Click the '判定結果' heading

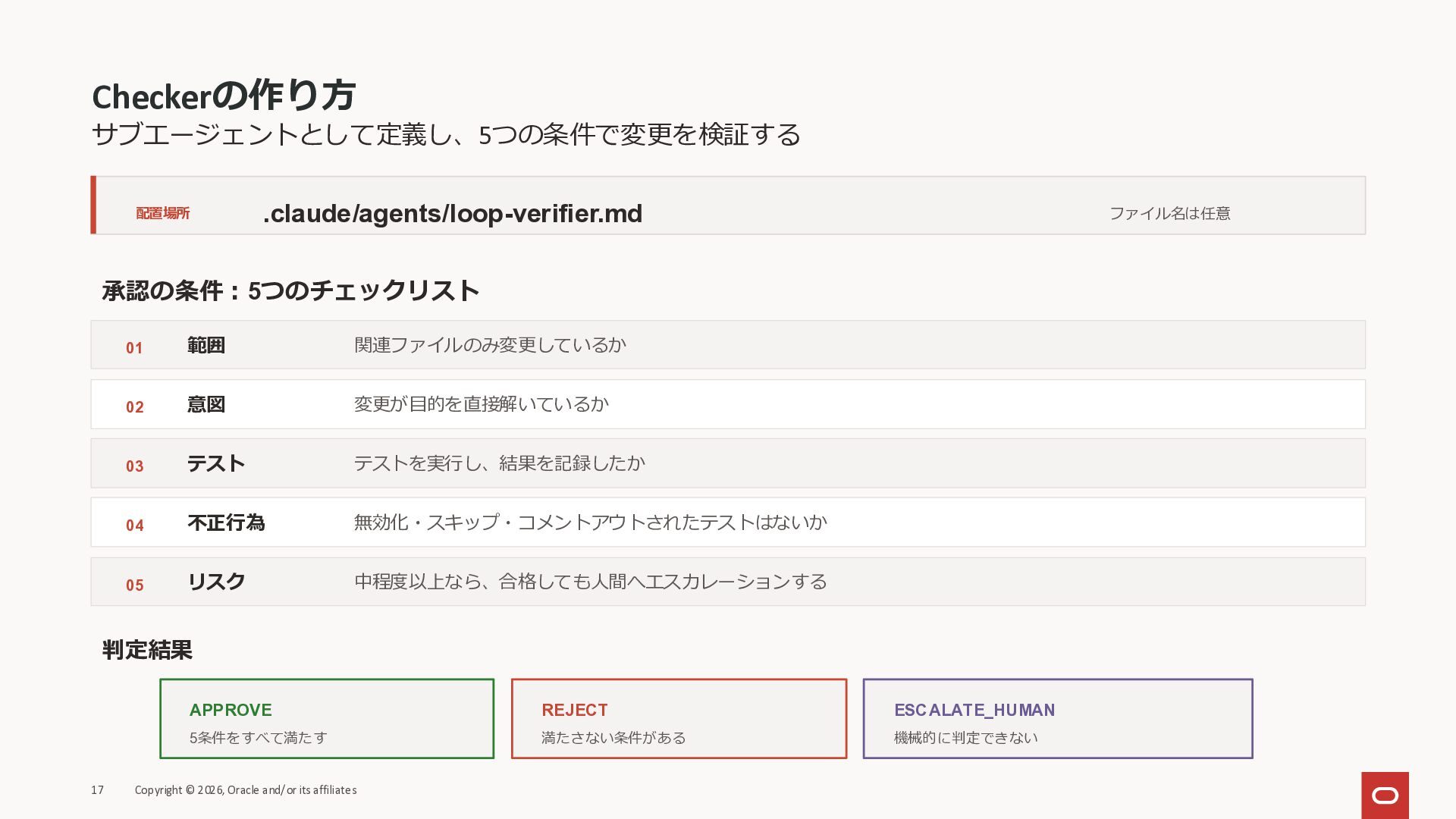click(147, 650)
